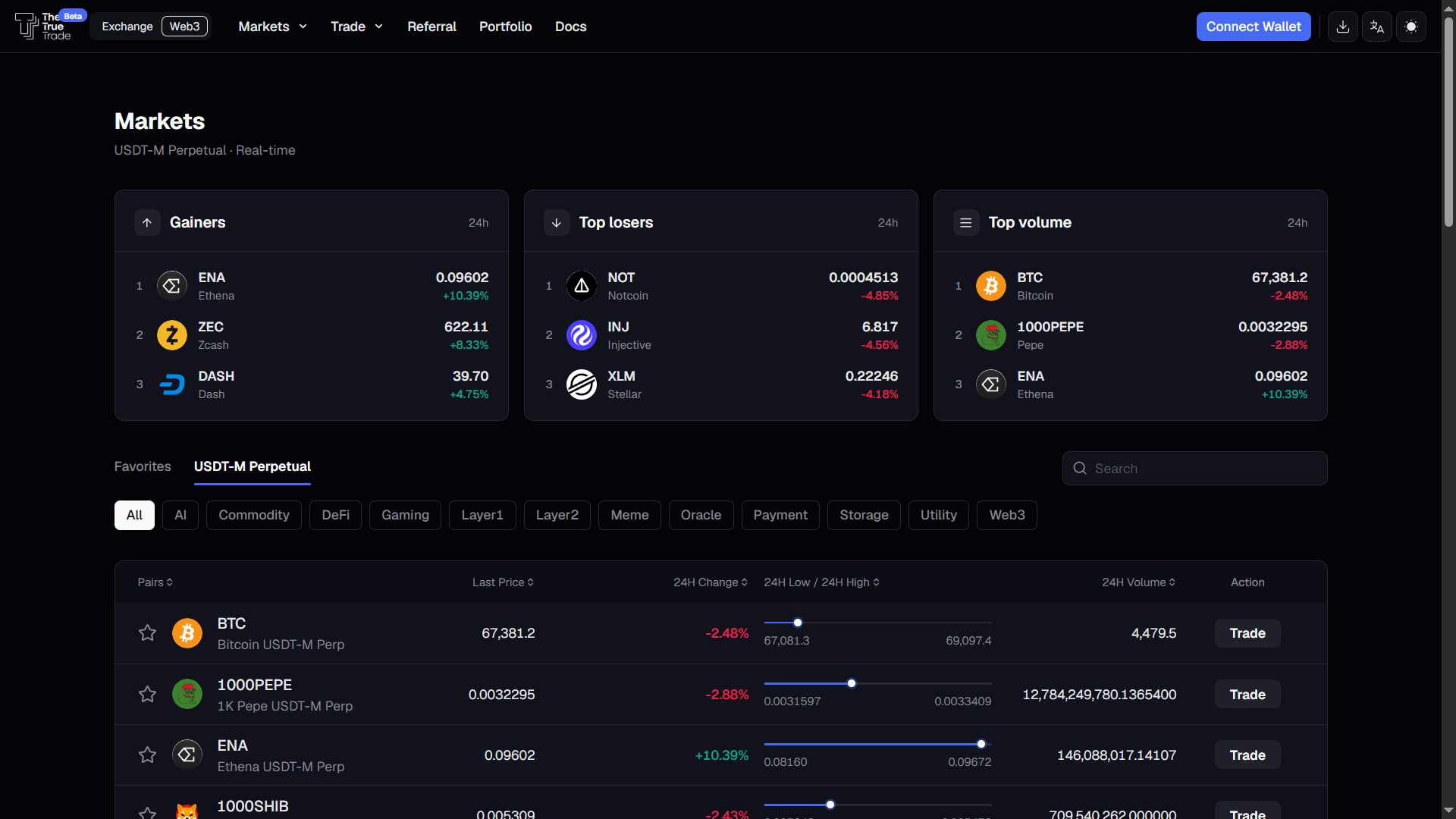This screenshot has height=819, width=1456.
Task: Toggle light theme sun icon
Action: pyautogui.click(x=1410, y=27)
